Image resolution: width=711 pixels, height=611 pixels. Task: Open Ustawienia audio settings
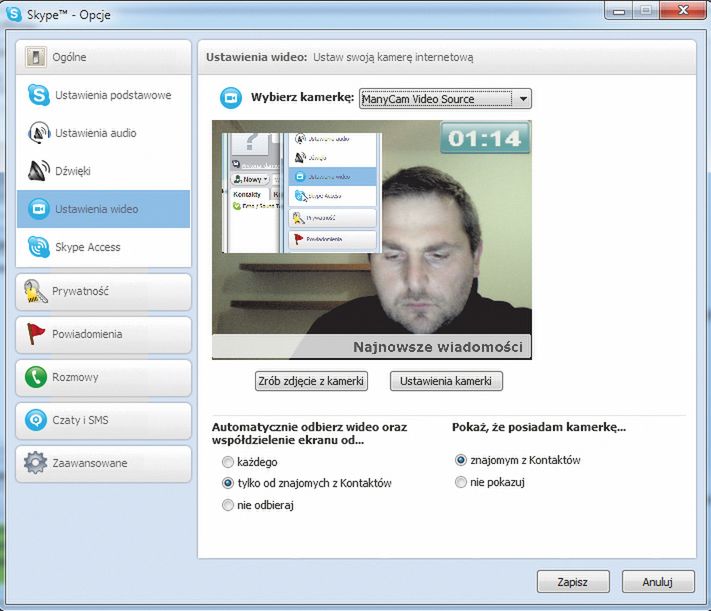point(103,133)
